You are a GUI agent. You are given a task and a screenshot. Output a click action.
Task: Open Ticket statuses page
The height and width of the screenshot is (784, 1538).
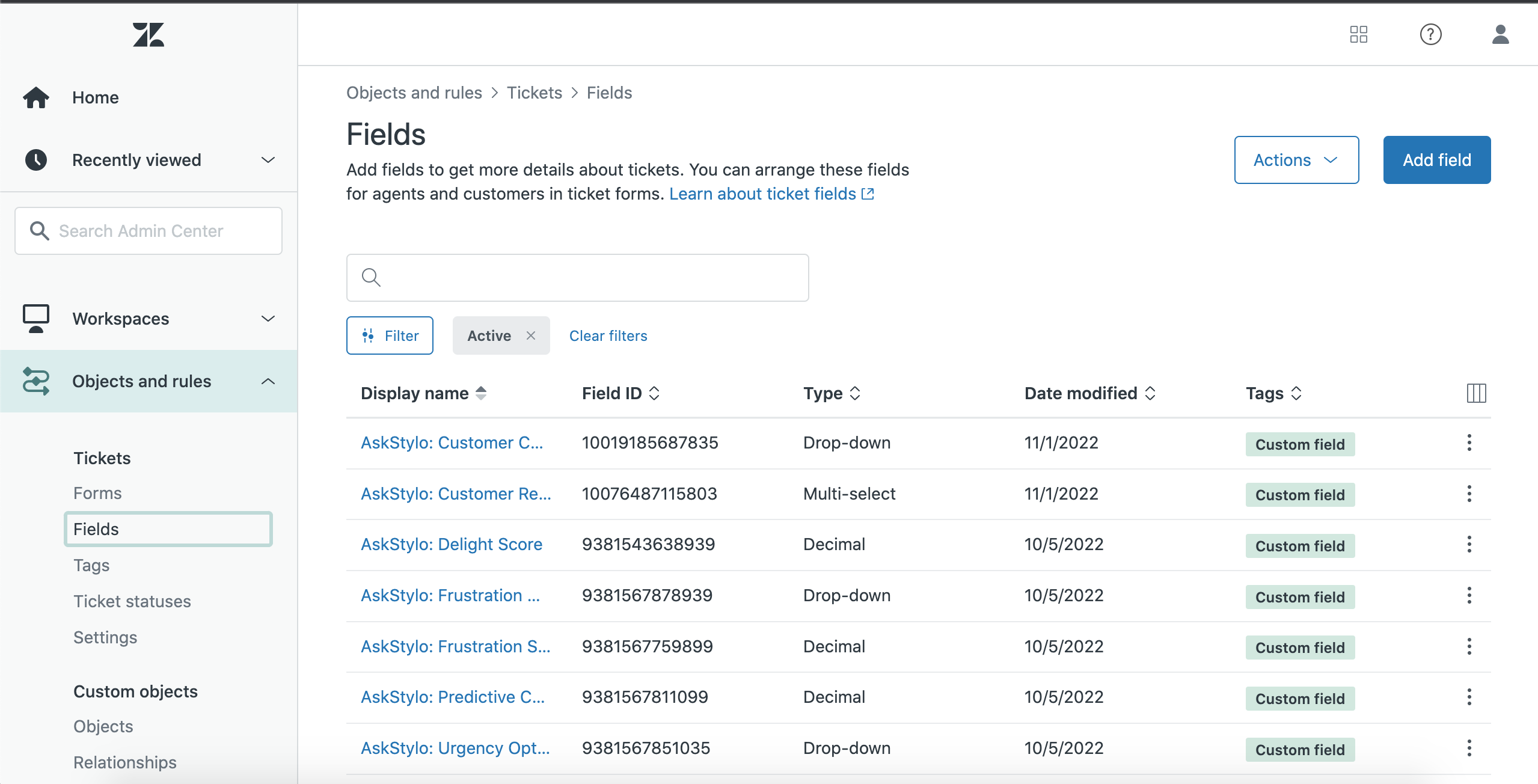132,601
